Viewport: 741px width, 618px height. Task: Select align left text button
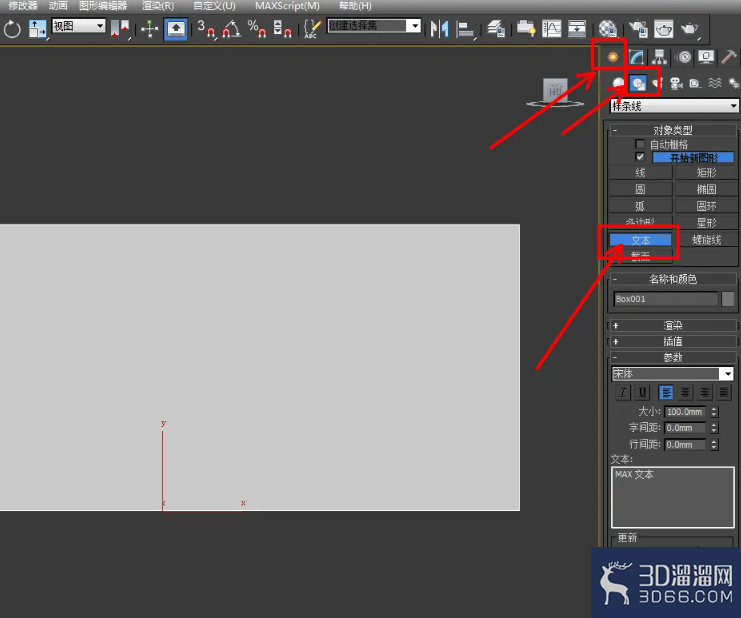pos(666,392)
